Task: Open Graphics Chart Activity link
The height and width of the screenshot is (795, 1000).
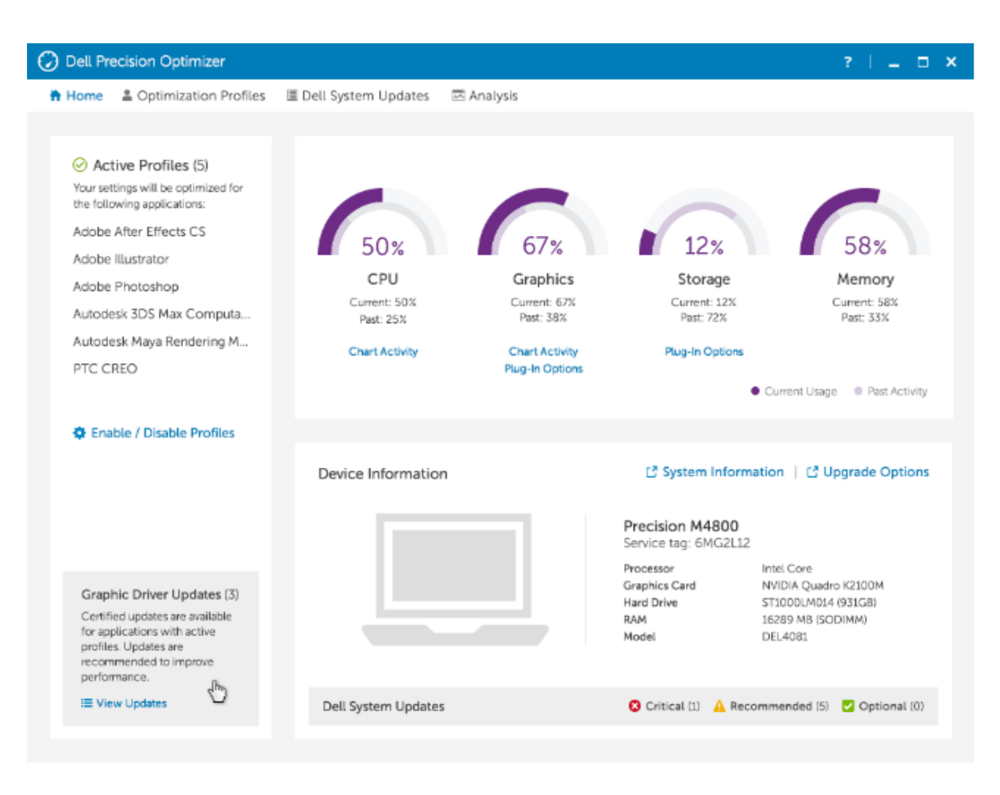Action: coord(543,351)
